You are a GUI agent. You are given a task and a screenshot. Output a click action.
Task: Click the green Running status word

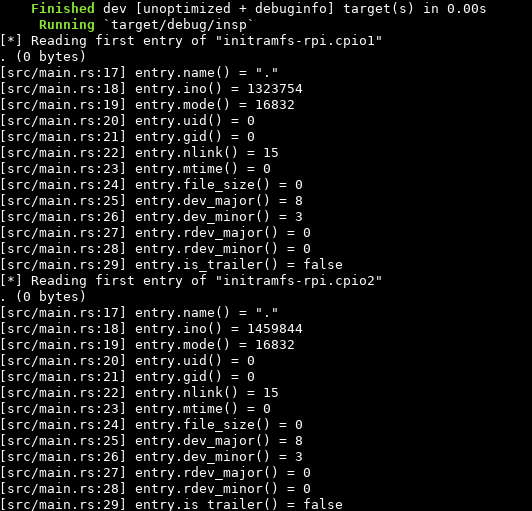coord(67,24)
